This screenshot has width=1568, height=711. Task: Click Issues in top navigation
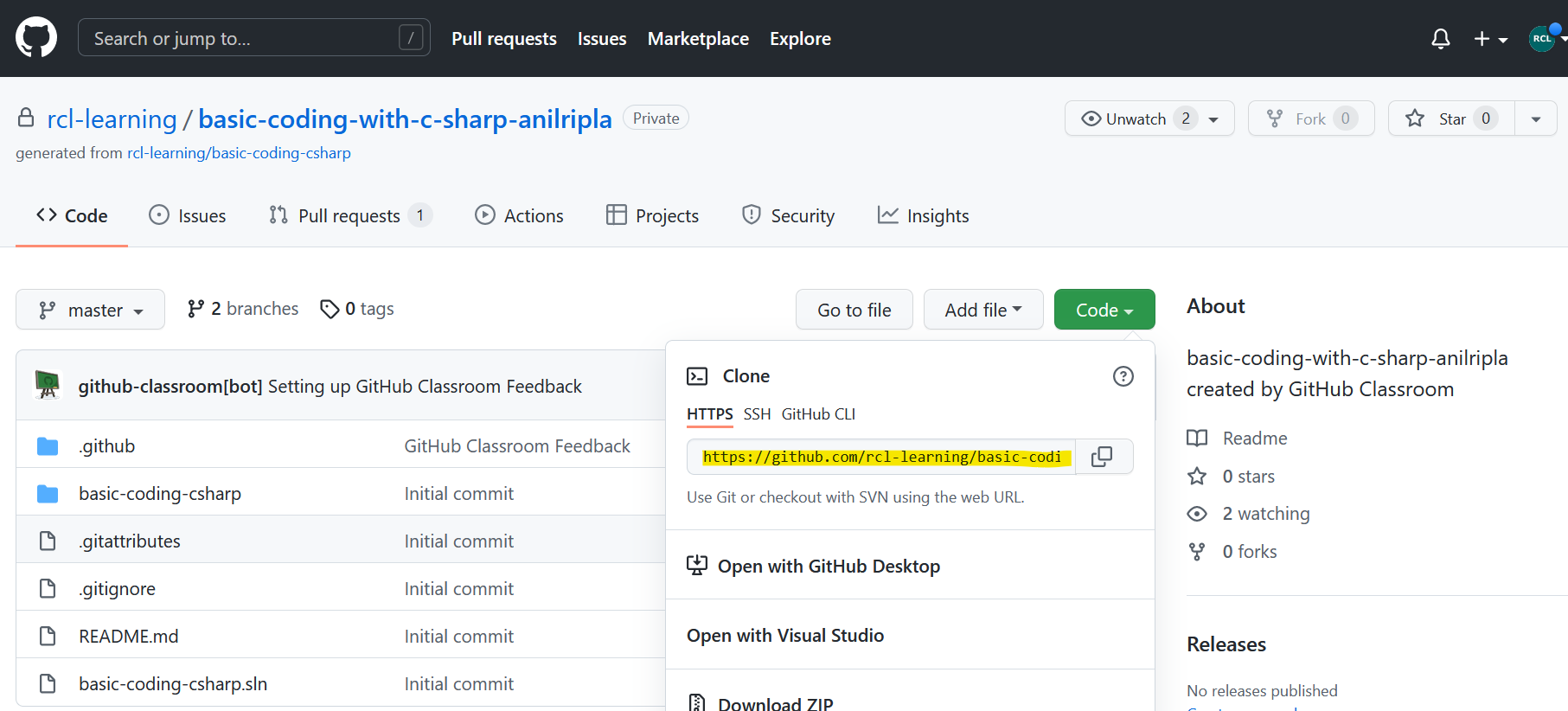[602, 39]
